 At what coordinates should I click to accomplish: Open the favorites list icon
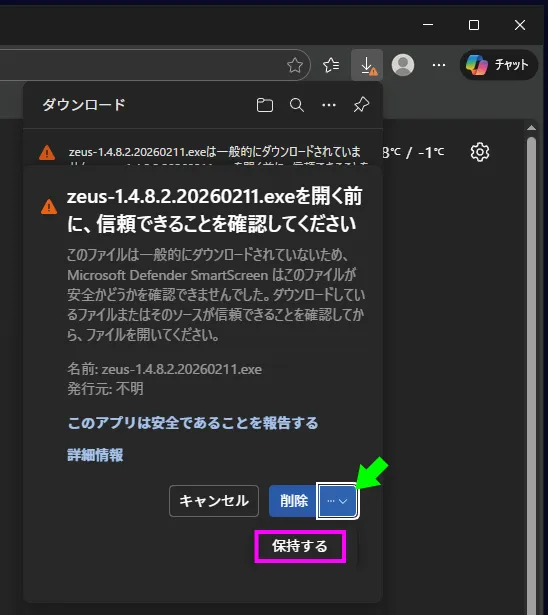coord(331,65)
